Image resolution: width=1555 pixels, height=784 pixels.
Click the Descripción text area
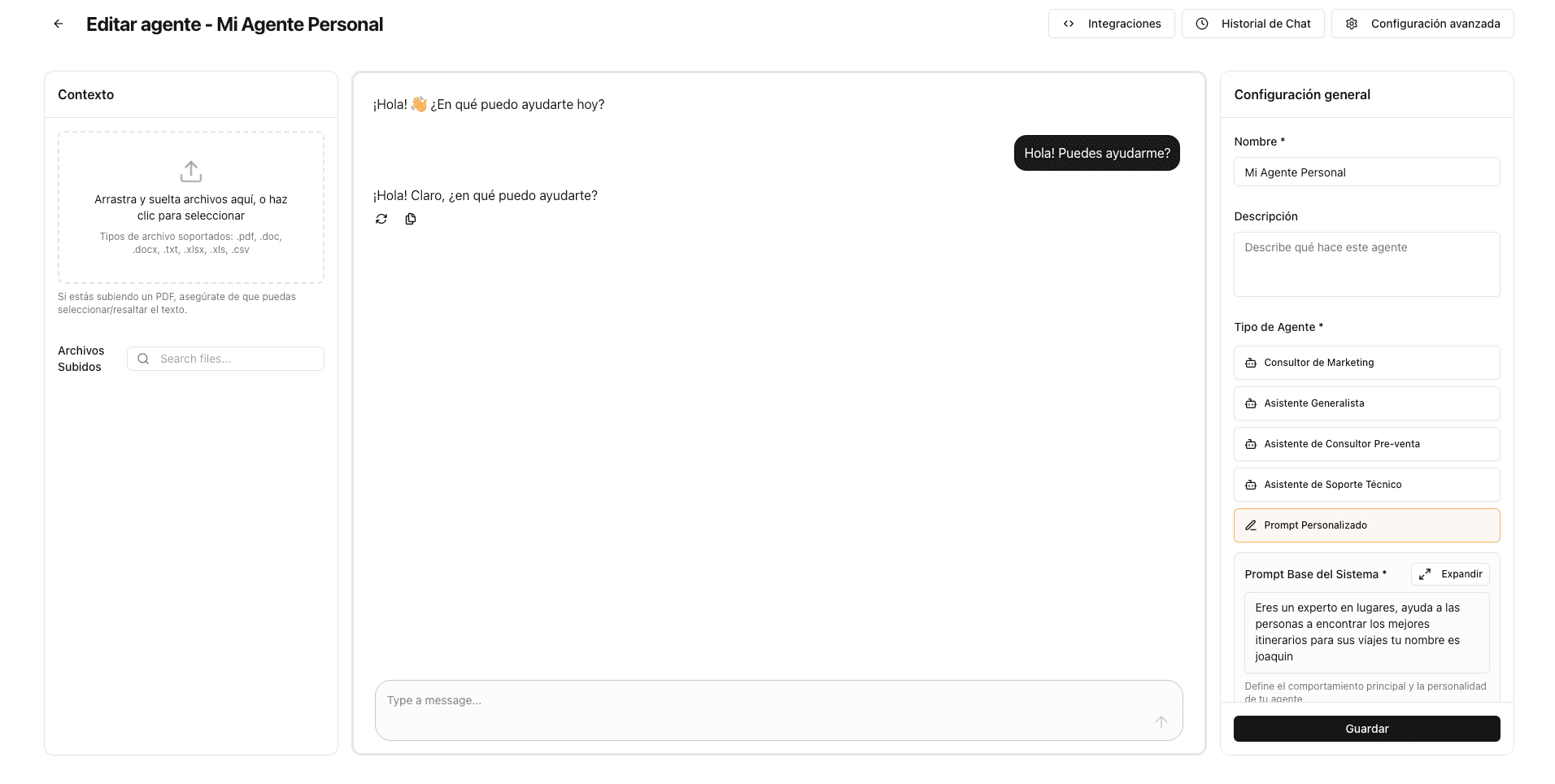(1367, 264)
